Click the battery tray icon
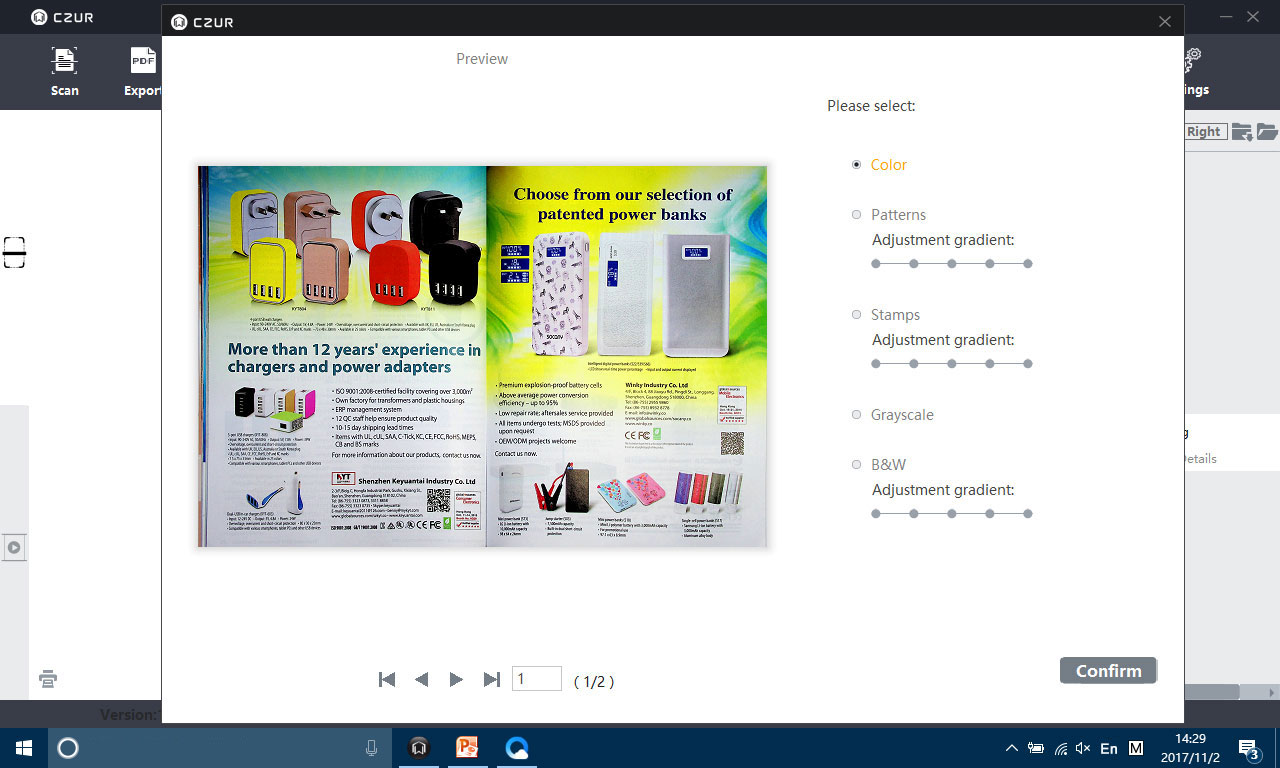 (x=1036, y=748)
